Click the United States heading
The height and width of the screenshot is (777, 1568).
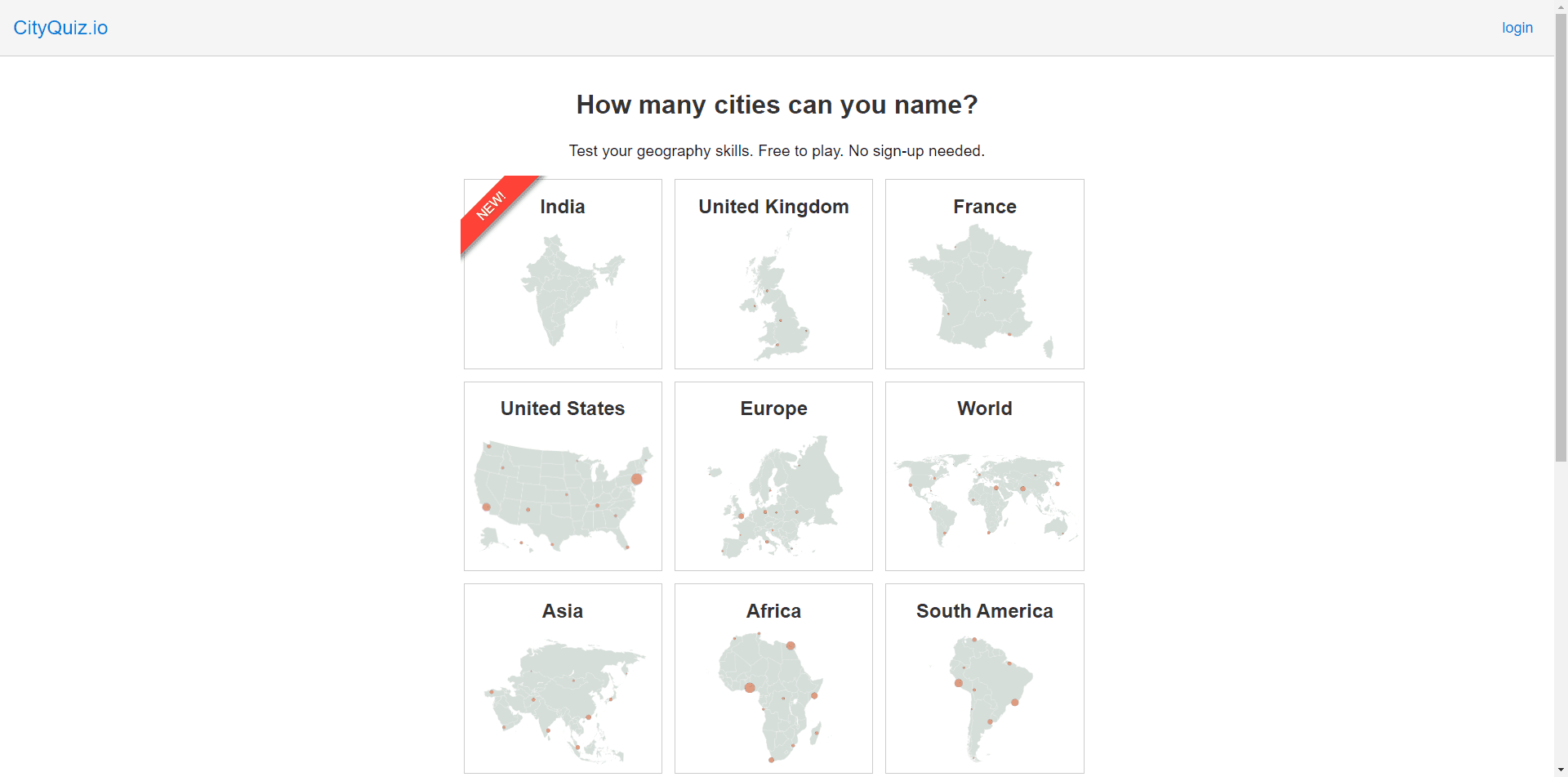point(563,409)
